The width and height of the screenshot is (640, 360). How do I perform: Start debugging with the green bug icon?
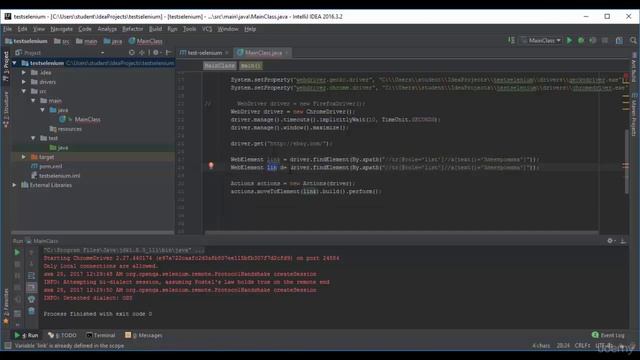[x=581, y=40]
